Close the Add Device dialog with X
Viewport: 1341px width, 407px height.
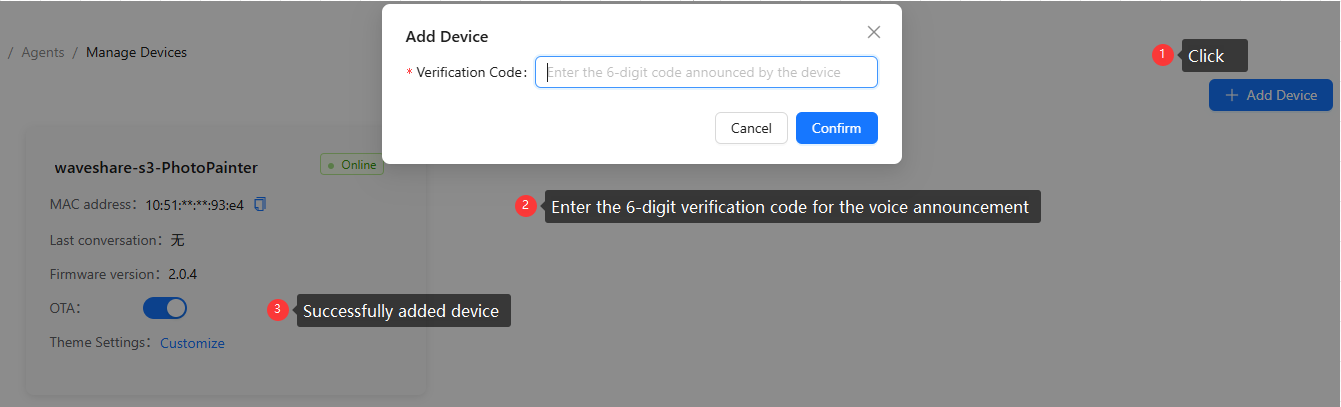874,32
